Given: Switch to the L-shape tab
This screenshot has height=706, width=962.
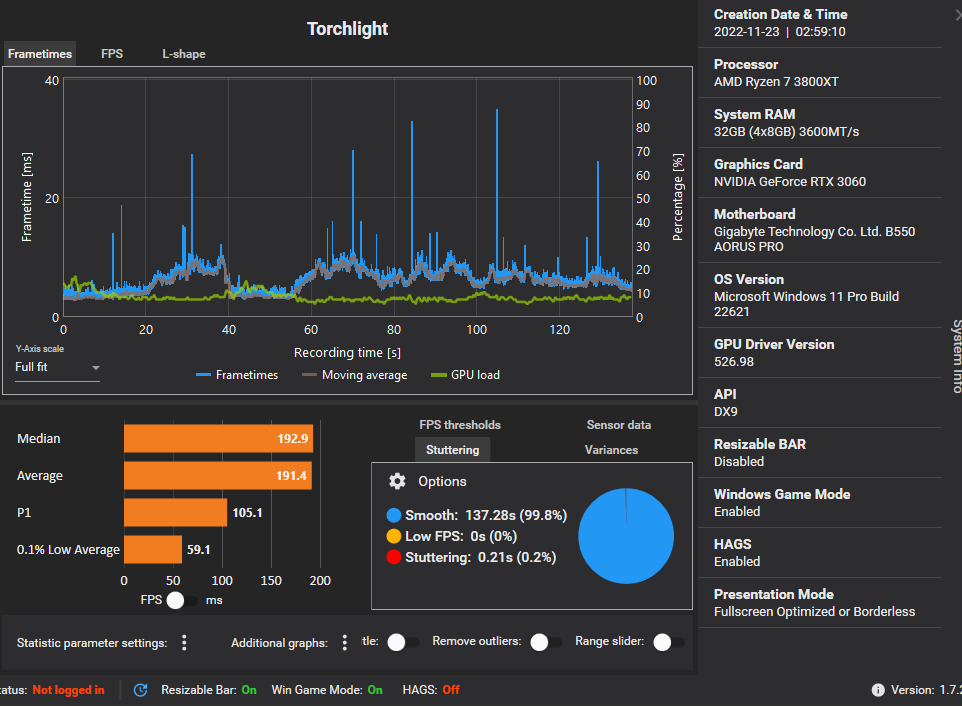Looking at the screenshot, I should 183,54.
